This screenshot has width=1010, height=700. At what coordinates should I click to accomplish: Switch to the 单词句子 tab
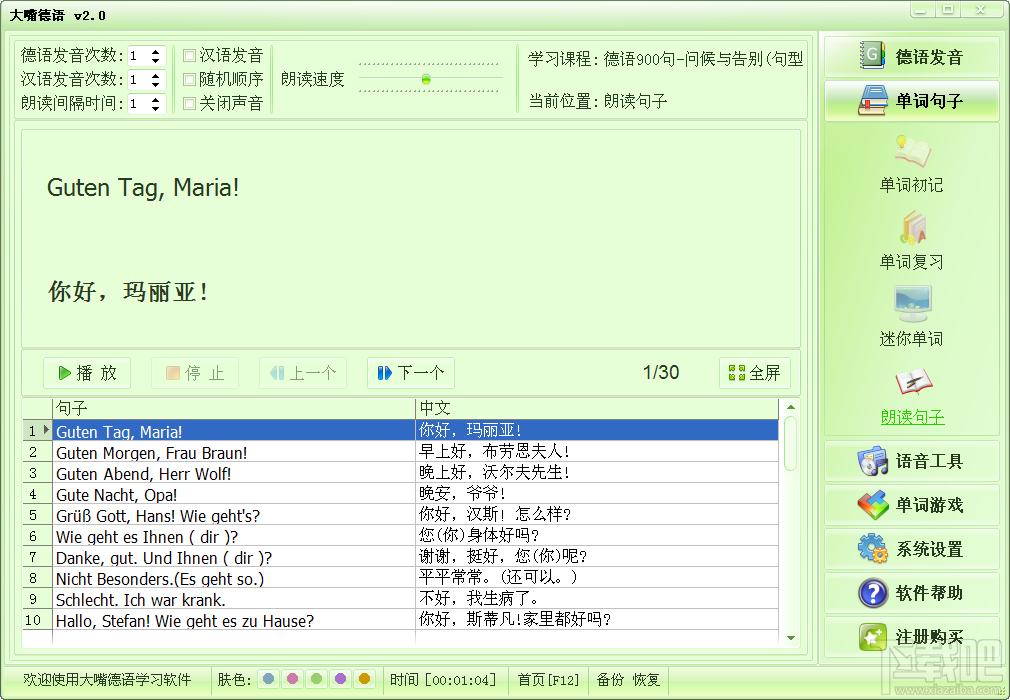[x=911, y=100]
